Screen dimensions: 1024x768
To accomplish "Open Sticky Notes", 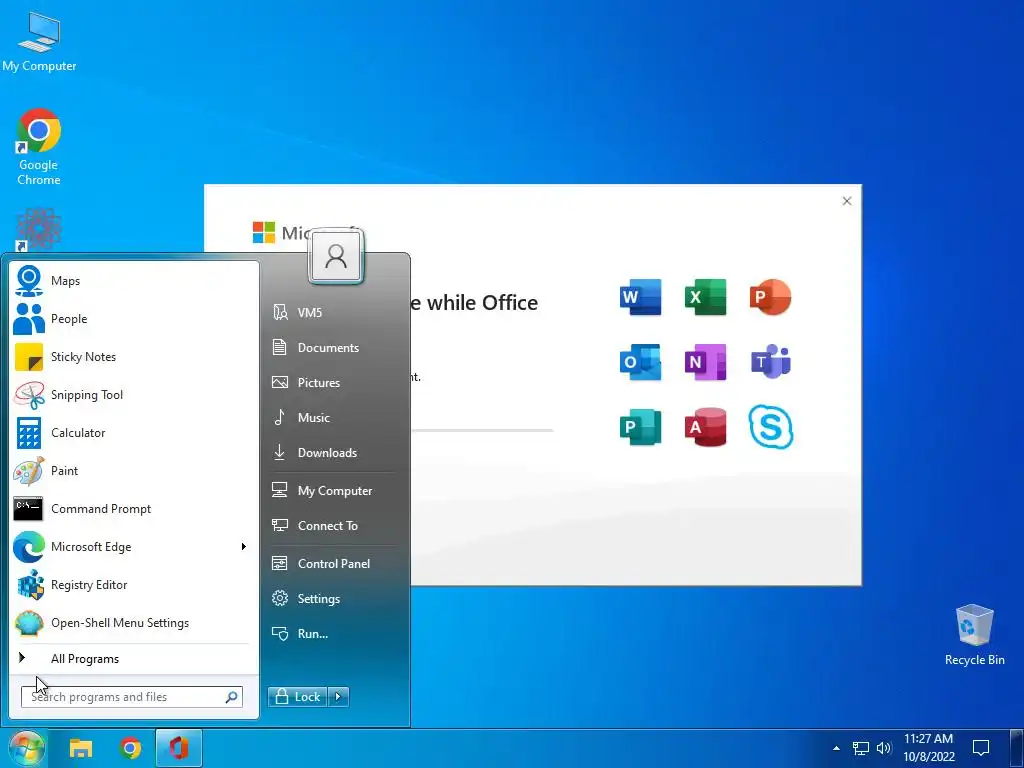I will click(134, 357).
